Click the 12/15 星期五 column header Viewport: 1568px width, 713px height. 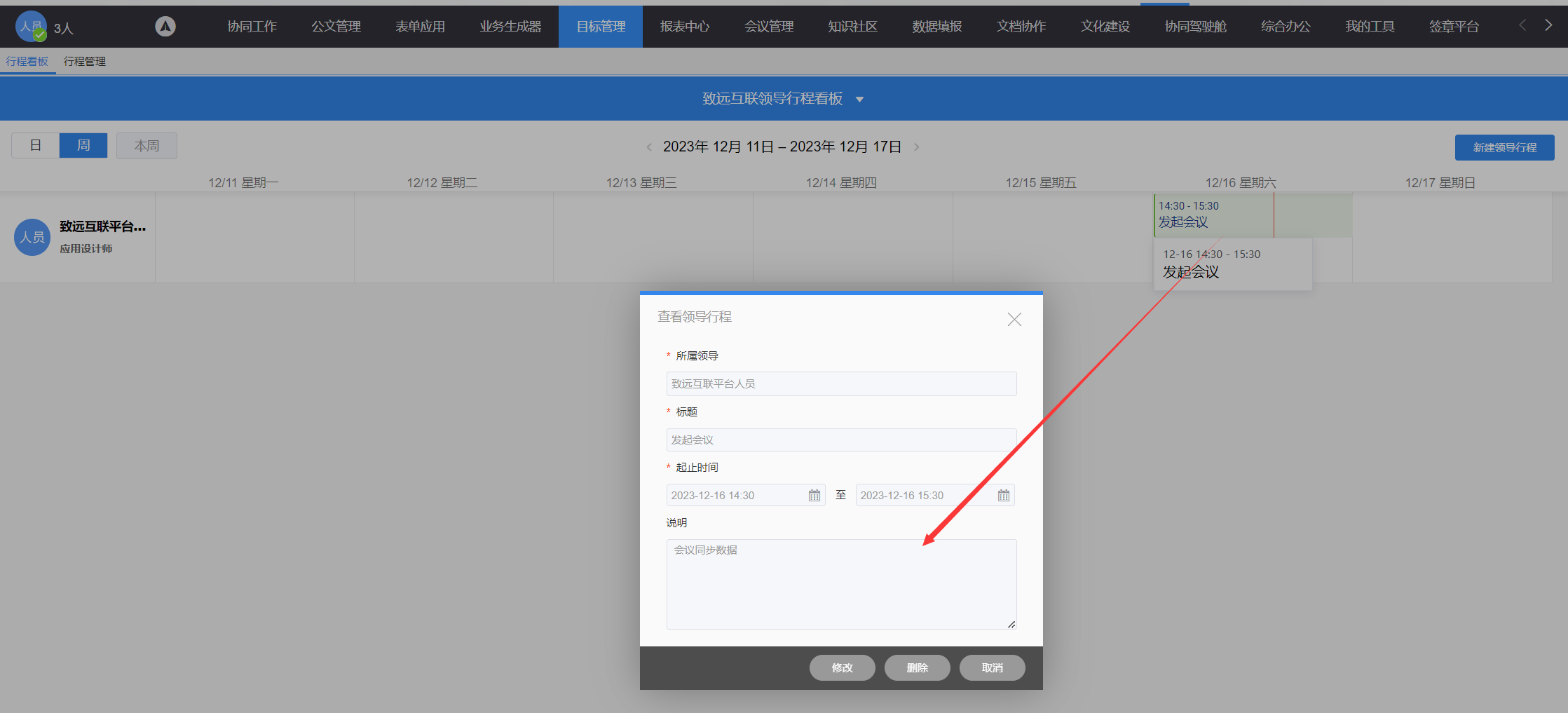[1041, 183]
